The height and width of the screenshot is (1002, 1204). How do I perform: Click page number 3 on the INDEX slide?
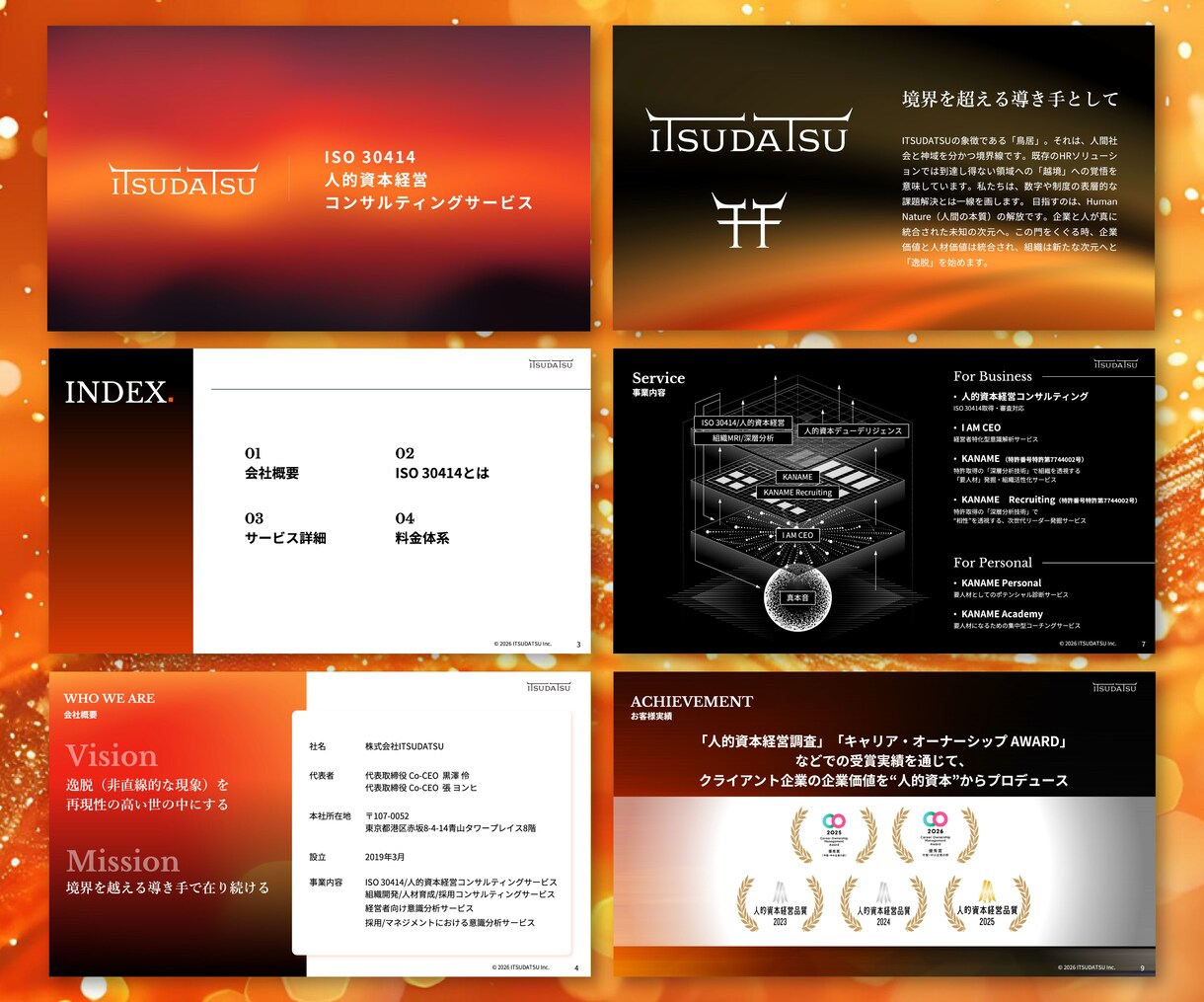[578, 645]
